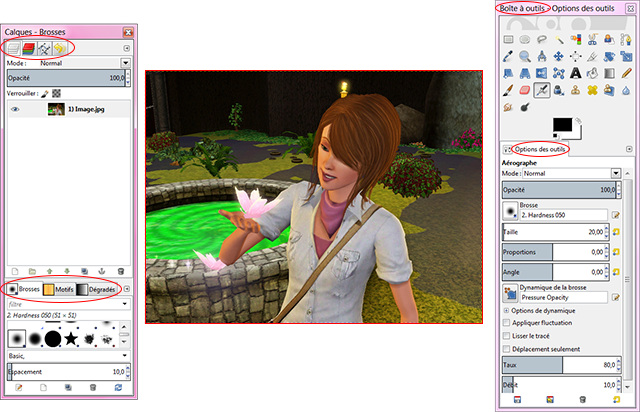
Task: Raise the layer with green up arrow
Action: pyautogui.click(x=50, y=271)
